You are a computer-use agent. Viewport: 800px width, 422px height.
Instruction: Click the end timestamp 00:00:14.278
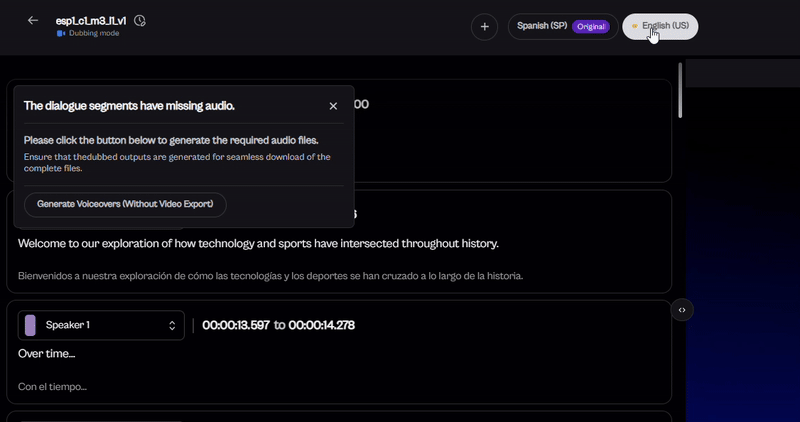pyautogui.click(x=321, y=325)
